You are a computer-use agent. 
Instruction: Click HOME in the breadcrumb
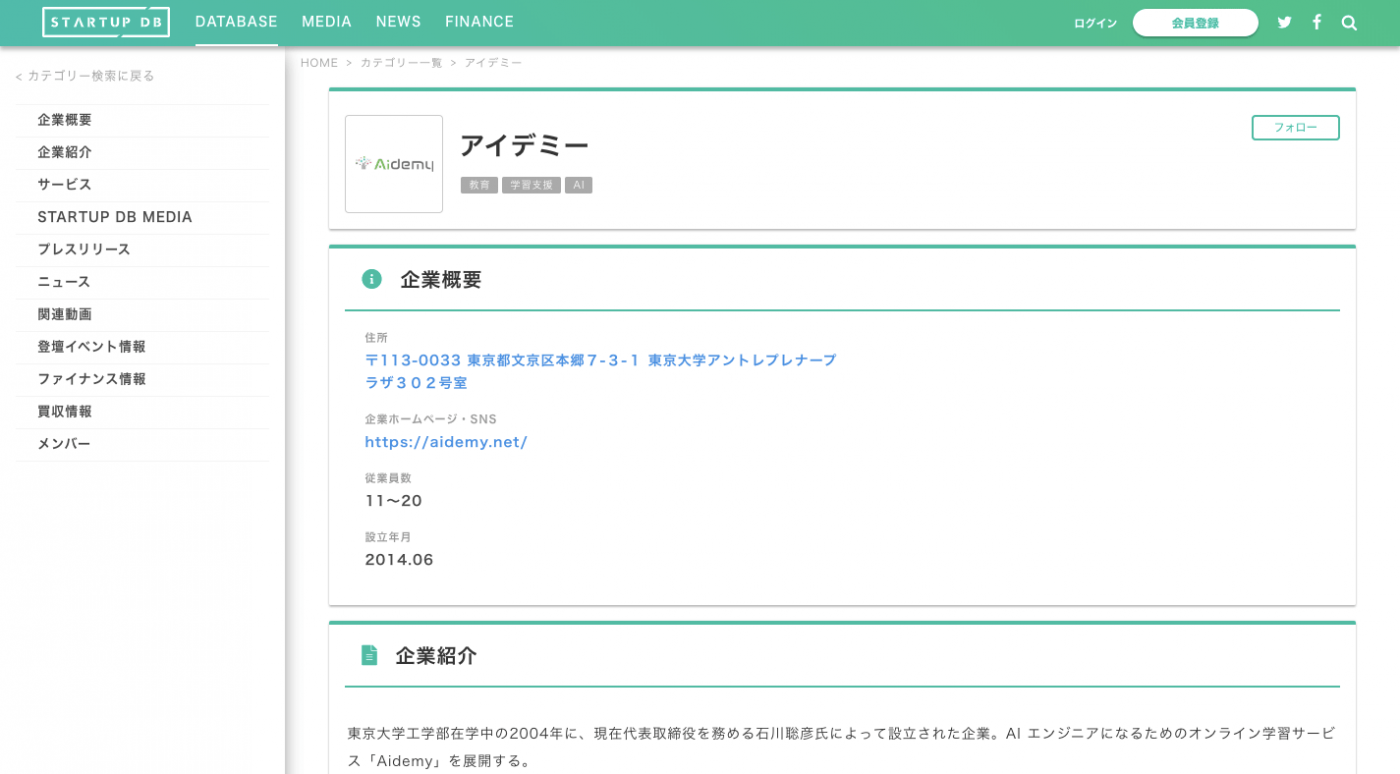click(x=319, y=63)
